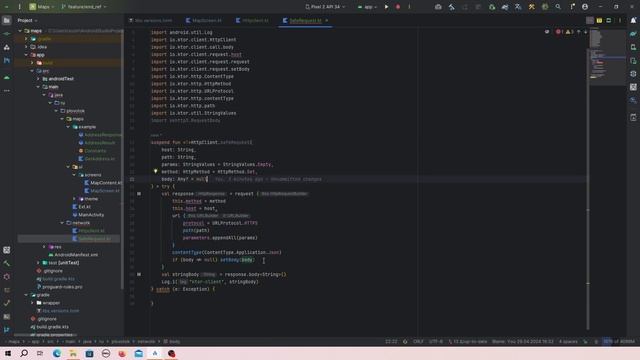Open Terminal tool window in left sidebar

click(x=7, y=316)
